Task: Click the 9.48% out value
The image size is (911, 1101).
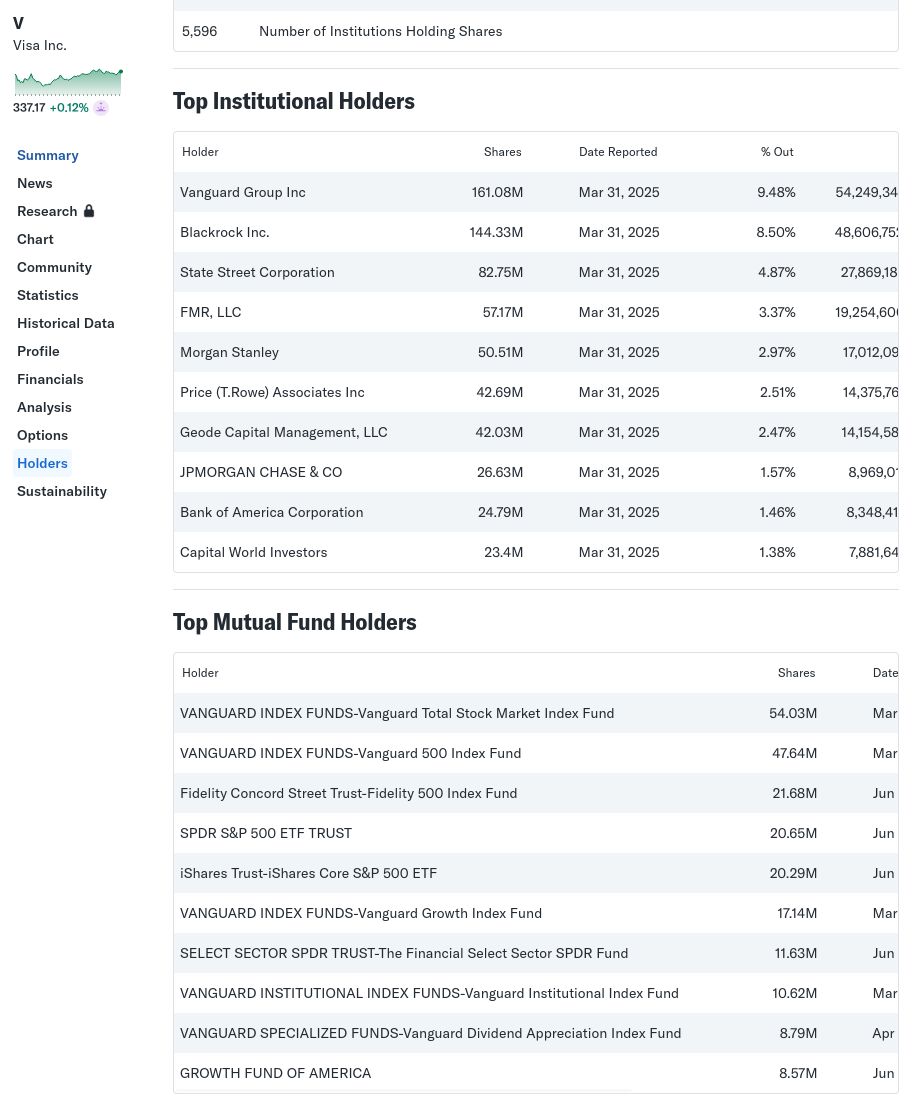Action: click(x=776, y=192)
